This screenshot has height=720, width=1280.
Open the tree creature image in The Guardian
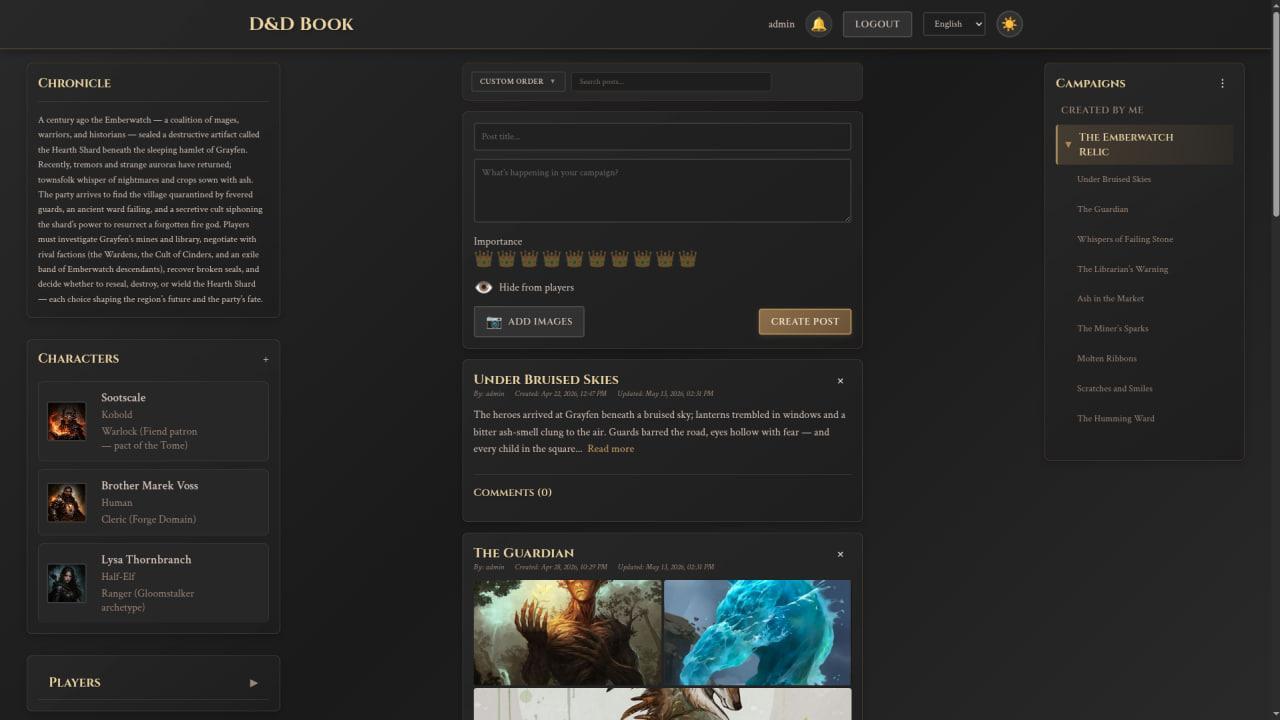click(x=567, y=633)
